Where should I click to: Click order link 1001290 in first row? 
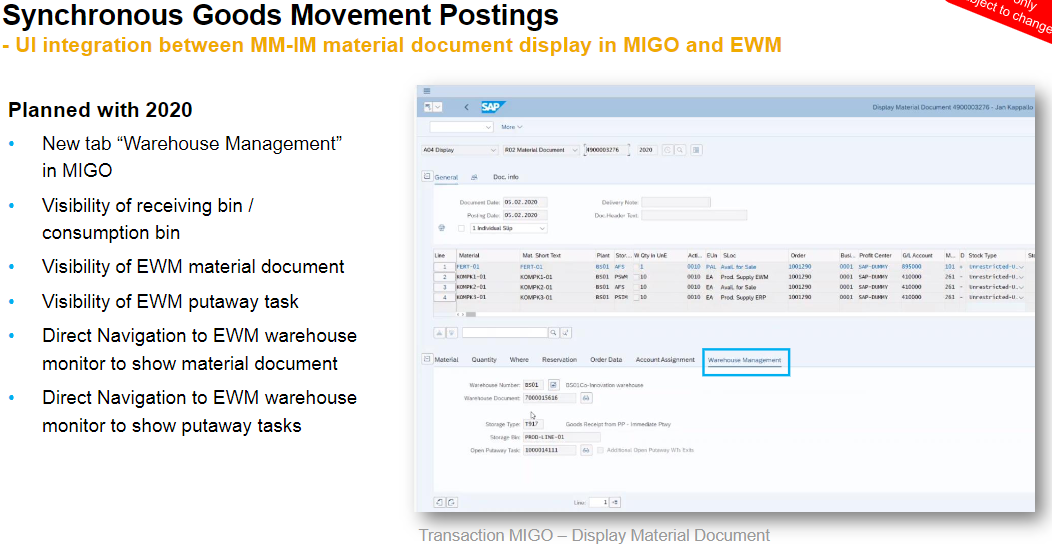800,266
